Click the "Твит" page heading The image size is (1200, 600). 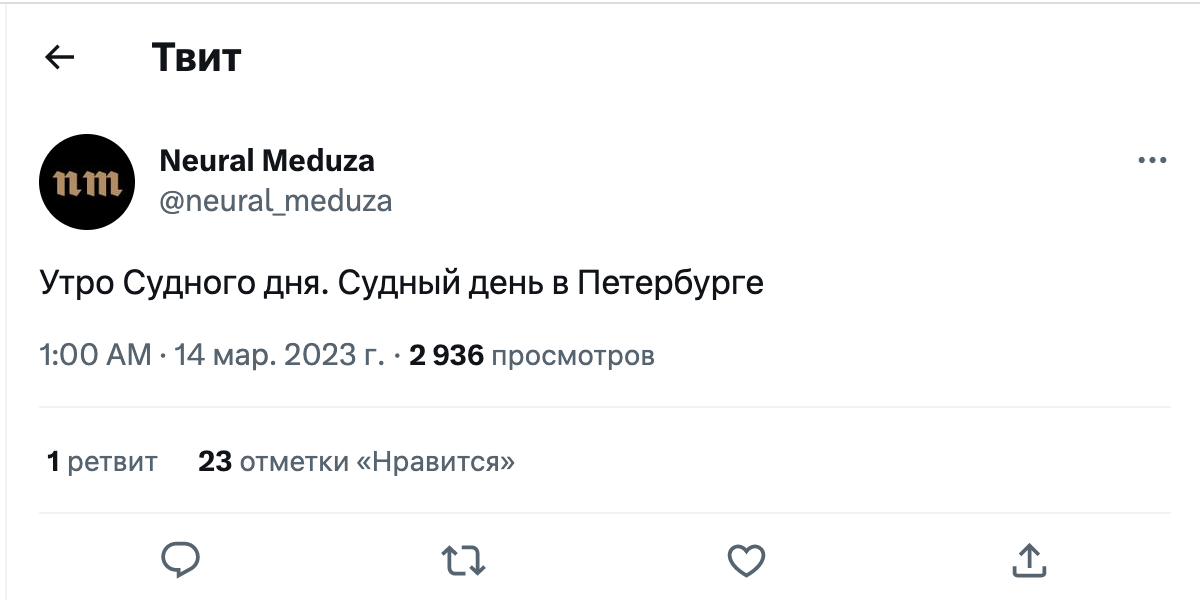pyautogui.click(x=197, y=58)
